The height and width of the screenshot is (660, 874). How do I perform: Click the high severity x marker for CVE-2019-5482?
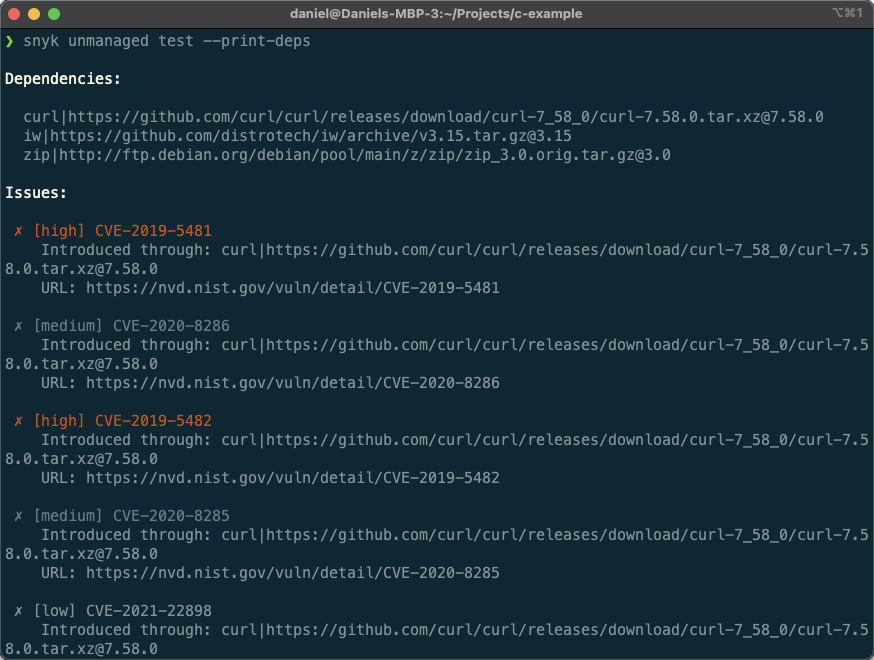coord(17,420)
